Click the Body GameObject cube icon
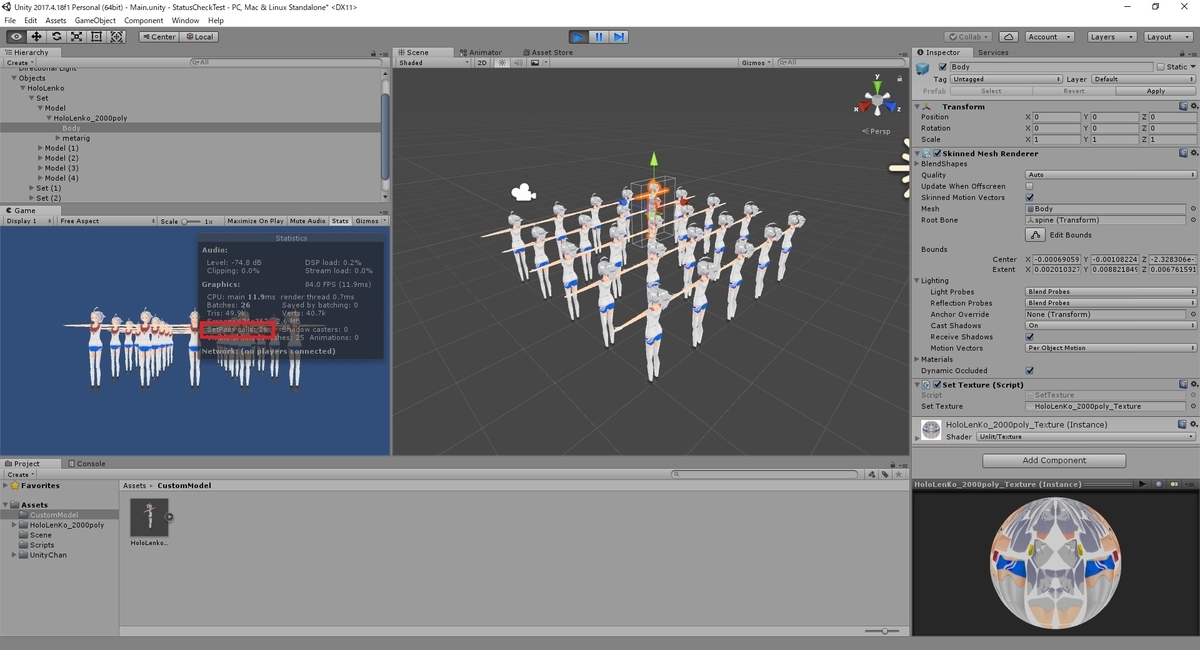This screenshot has height=650, width=1200. point(924,67)
